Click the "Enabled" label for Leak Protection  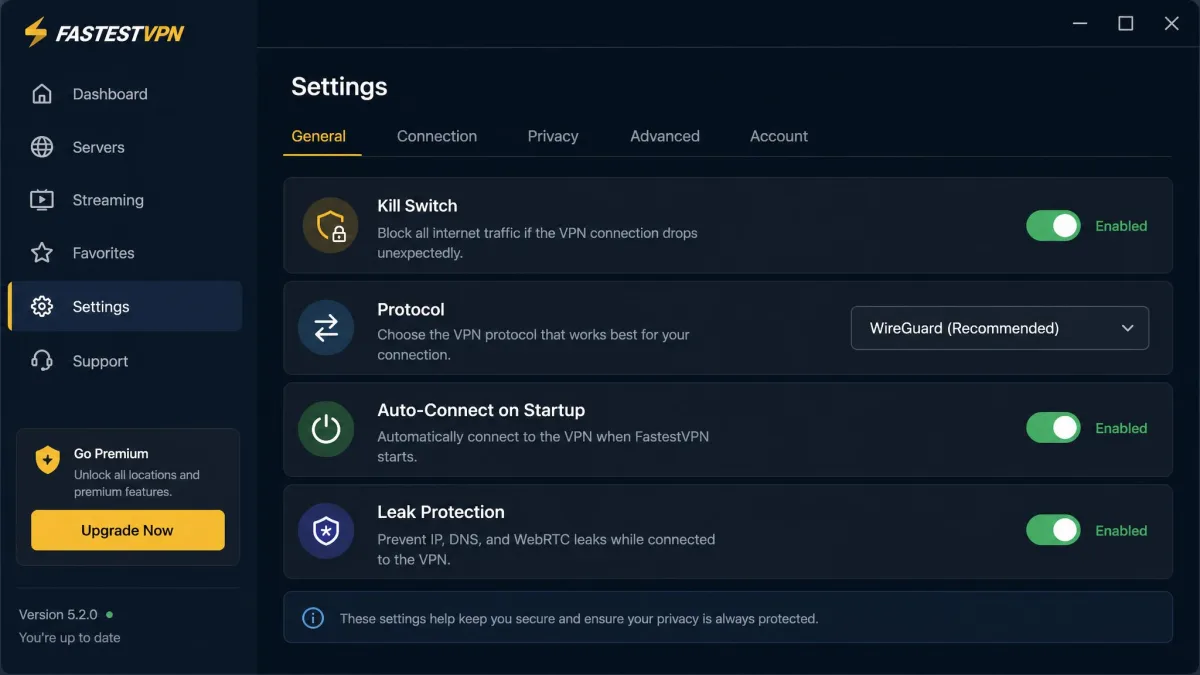tap(1121, 530)
